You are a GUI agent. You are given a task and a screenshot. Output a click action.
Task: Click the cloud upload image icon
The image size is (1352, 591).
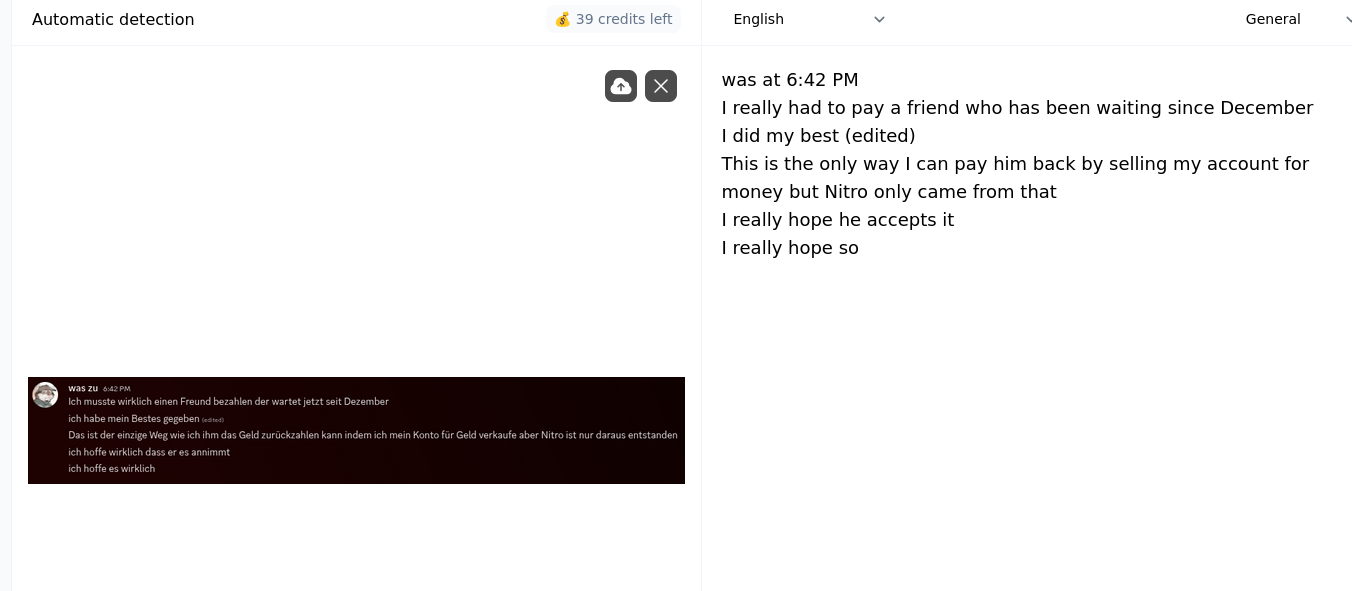(621, 86)
